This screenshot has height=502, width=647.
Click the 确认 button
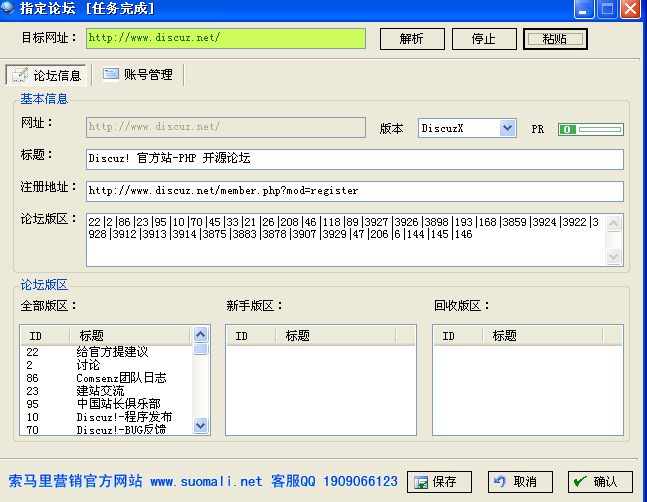[x=600, y=482]
